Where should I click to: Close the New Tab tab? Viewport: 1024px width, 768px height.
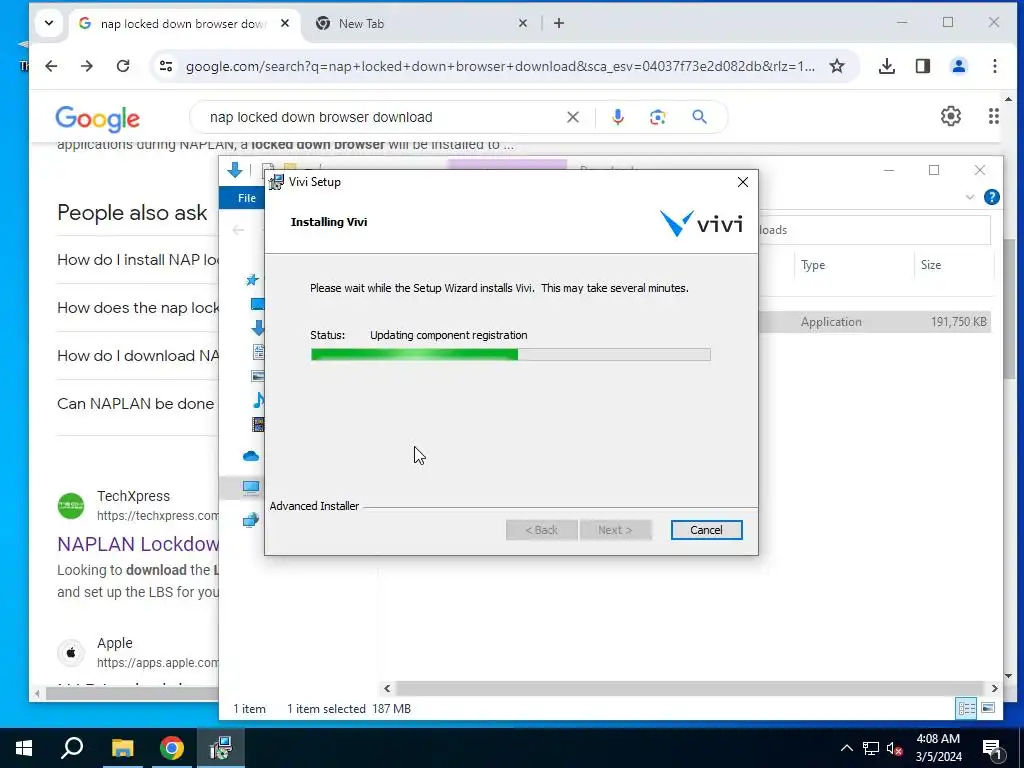[522, 24]
